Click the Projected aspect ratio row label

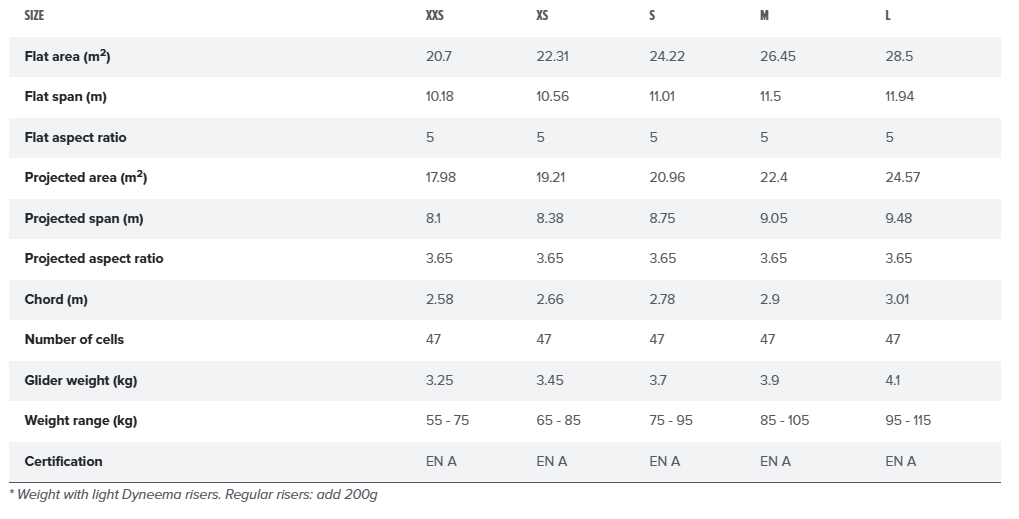tap(94, 258)
